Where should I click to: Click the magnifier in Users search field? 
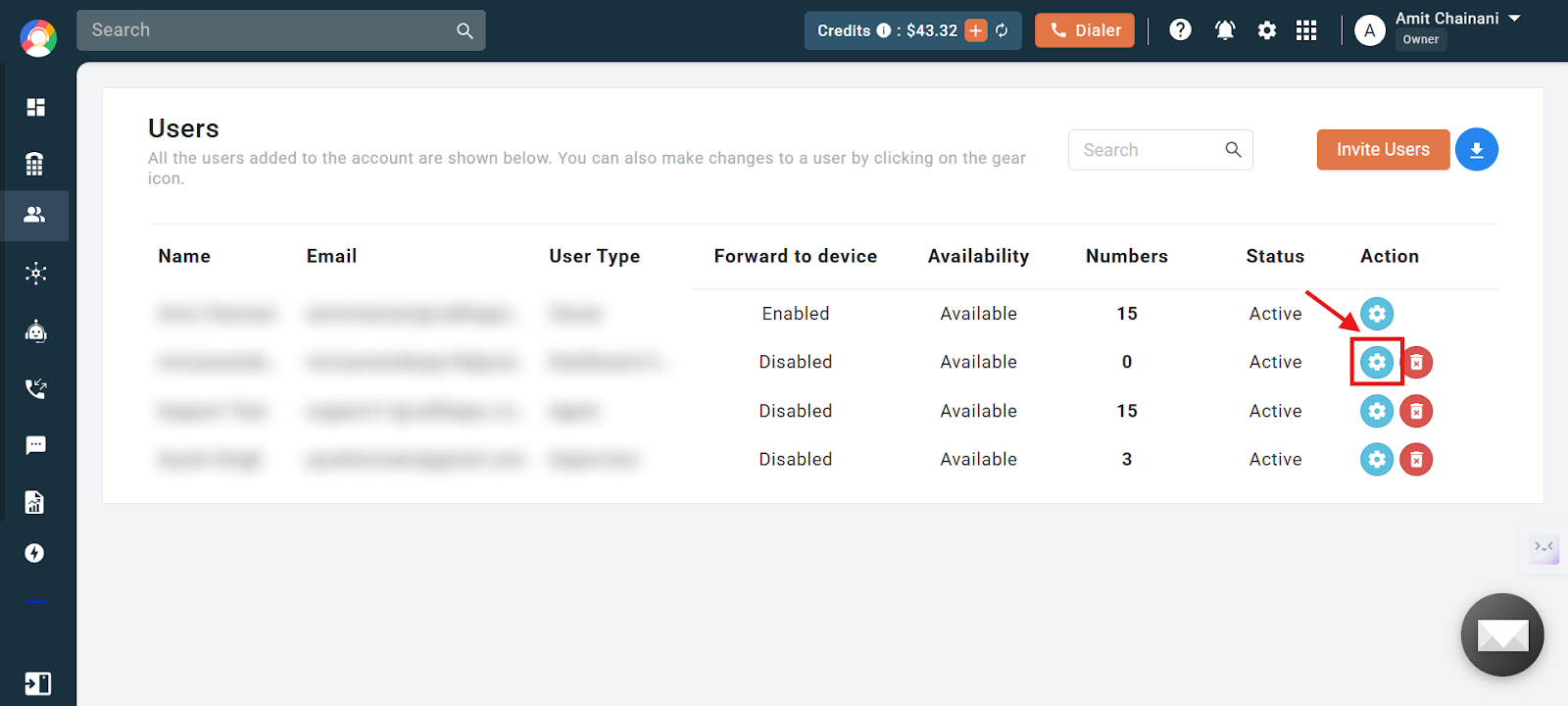[1234, 149]
